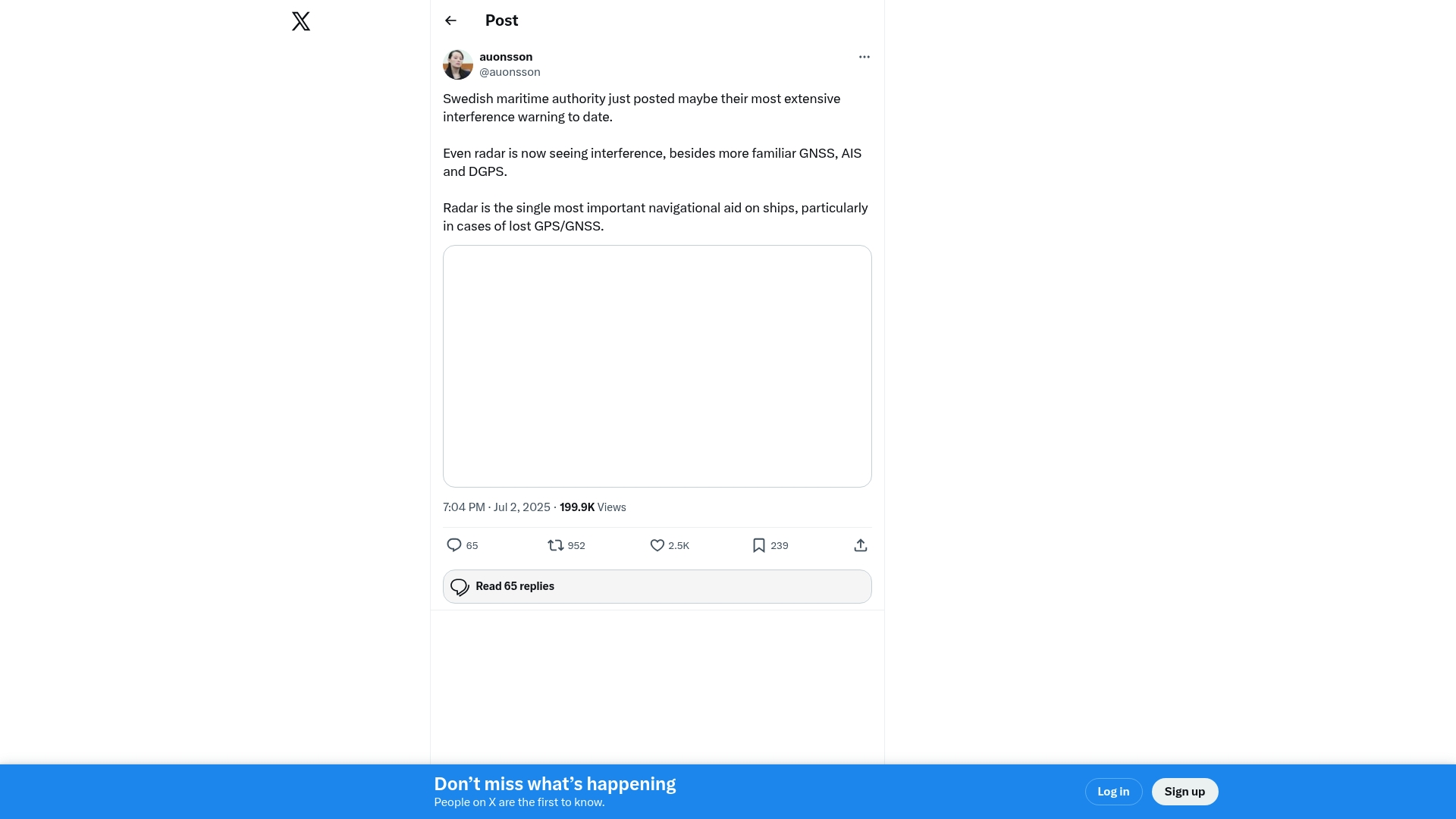Like the post with heart icon
1456x819 pixels.
(657, 545)
